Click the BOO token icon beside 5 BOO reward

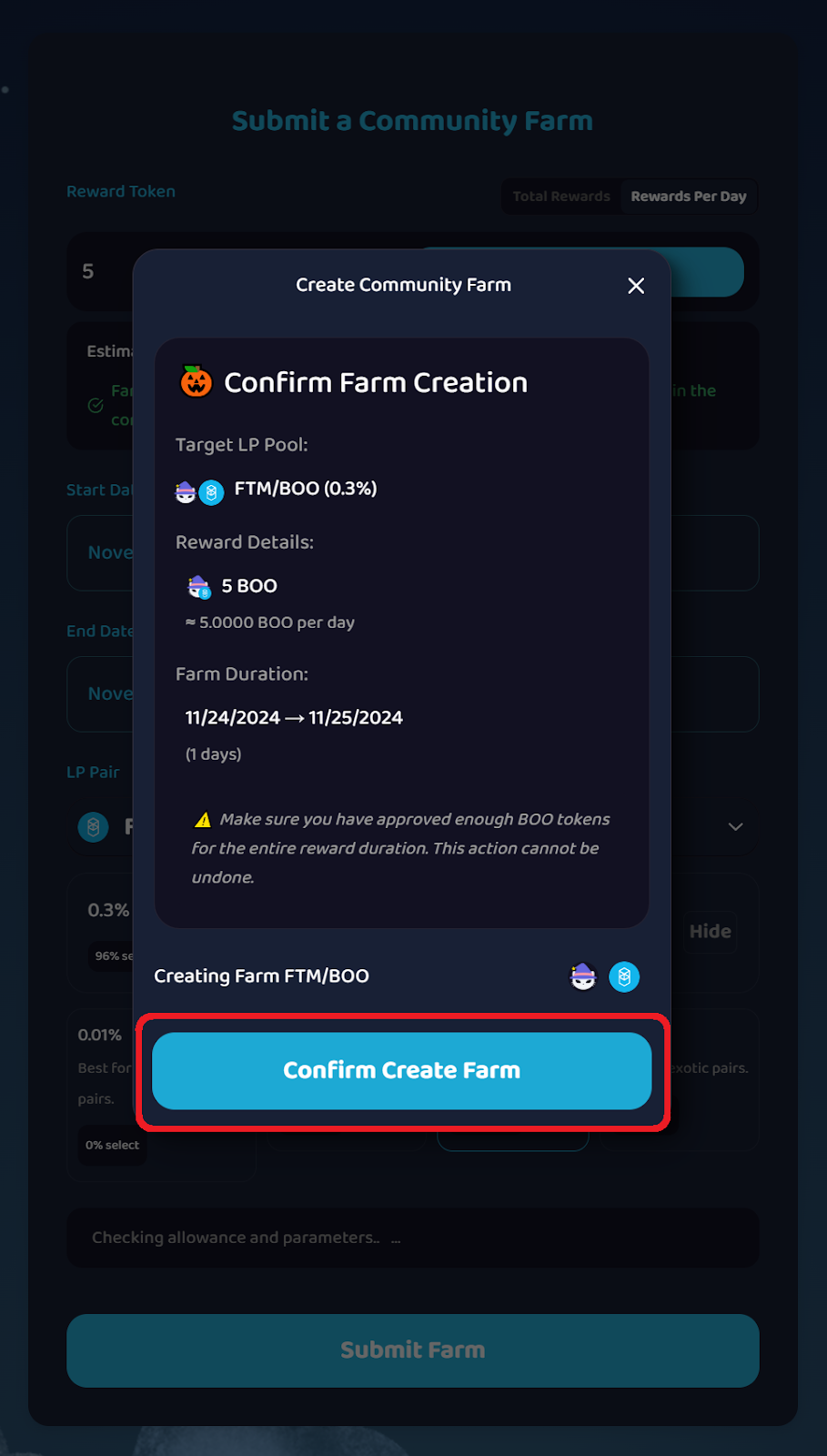pos(197,585)
